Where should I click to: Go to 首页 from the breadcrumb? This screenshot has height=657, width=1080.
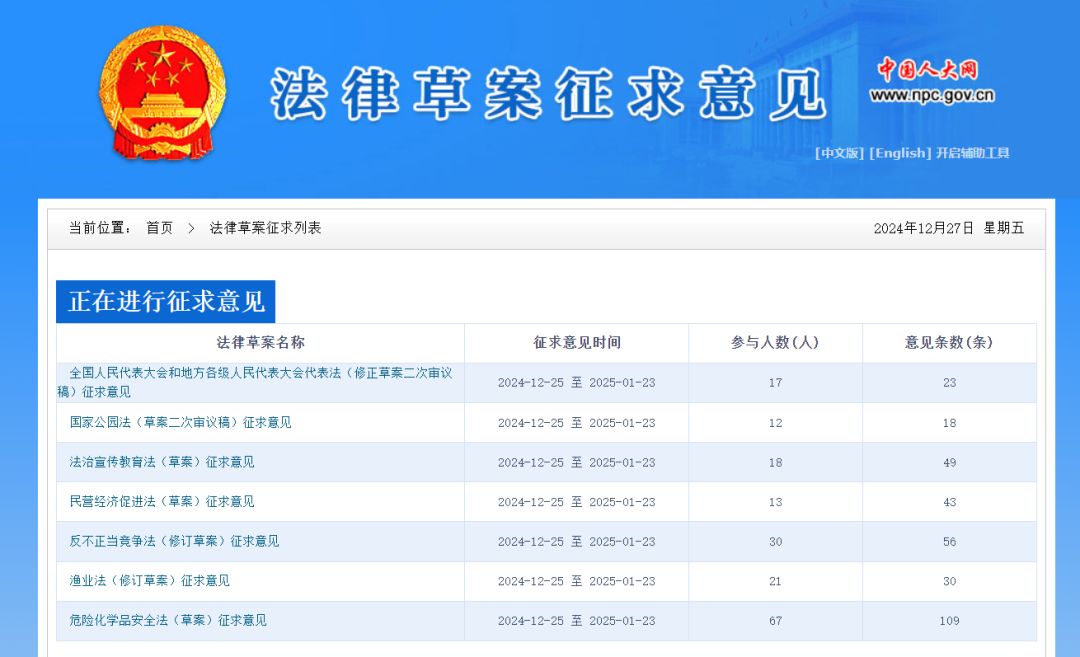point(160,227)
